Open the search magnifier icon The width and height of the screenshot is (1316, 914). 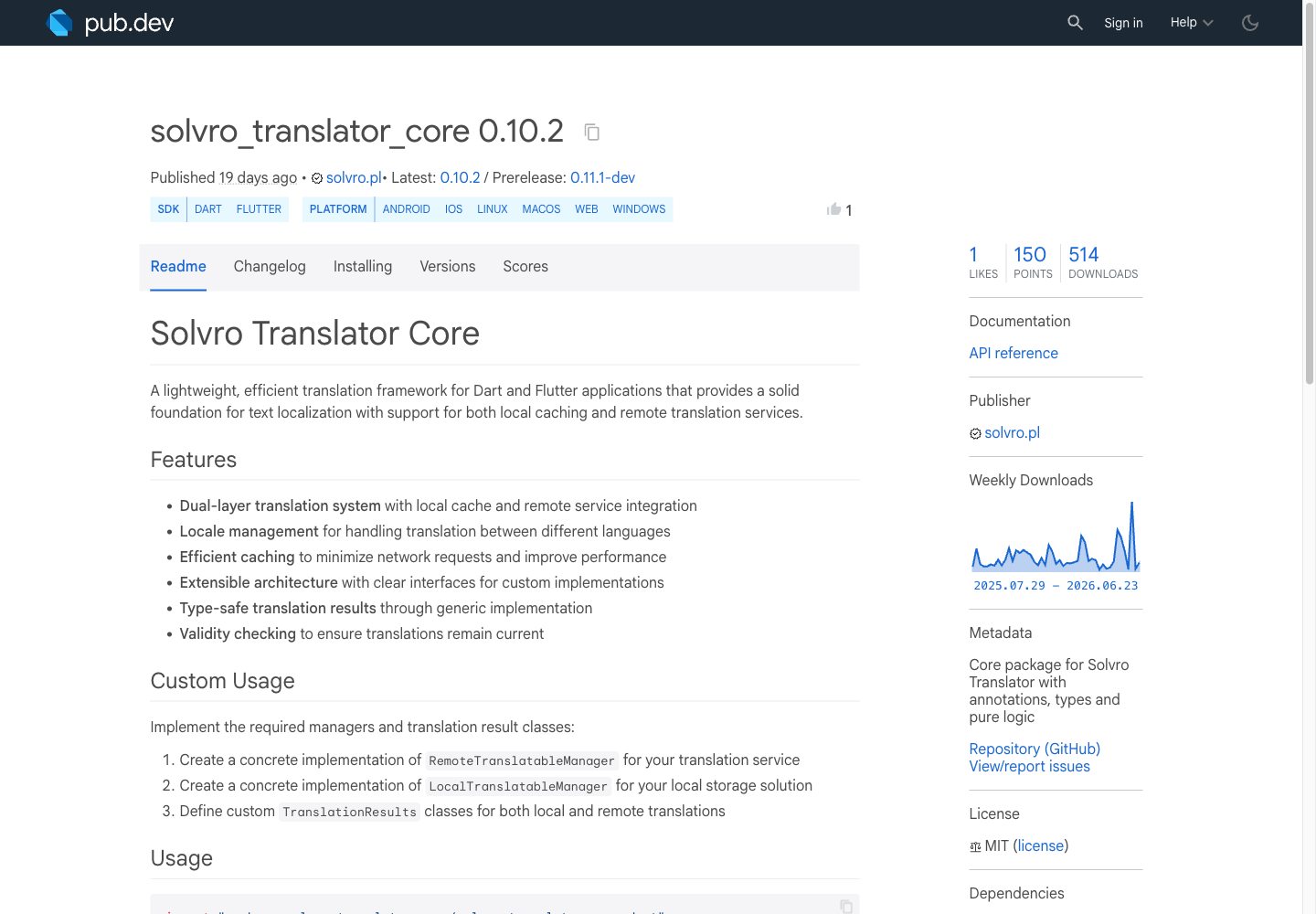point(1075,23)
